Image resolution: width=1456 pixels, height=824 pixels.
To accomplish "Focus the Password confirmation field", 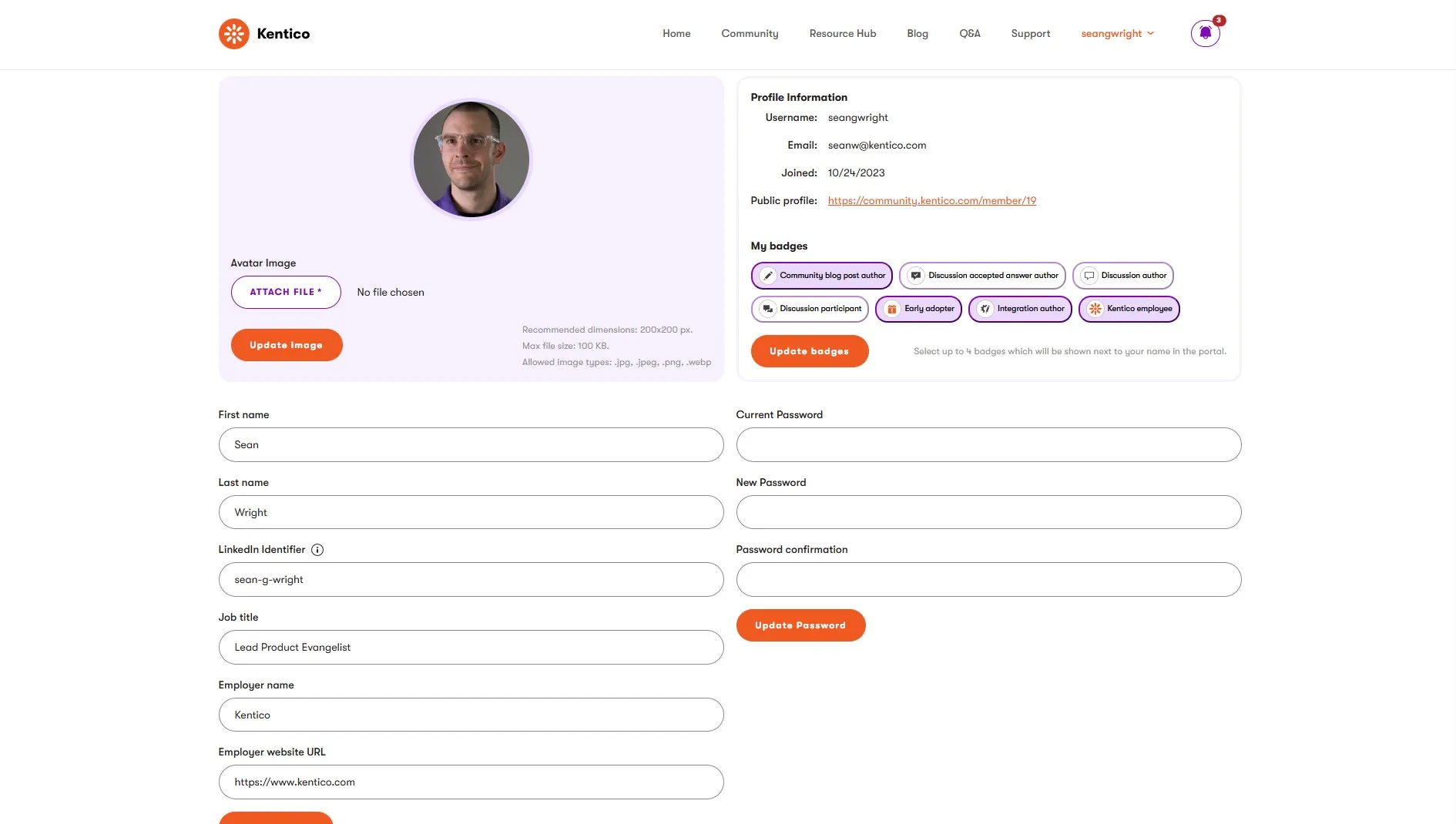I will [x=989, y=580].
